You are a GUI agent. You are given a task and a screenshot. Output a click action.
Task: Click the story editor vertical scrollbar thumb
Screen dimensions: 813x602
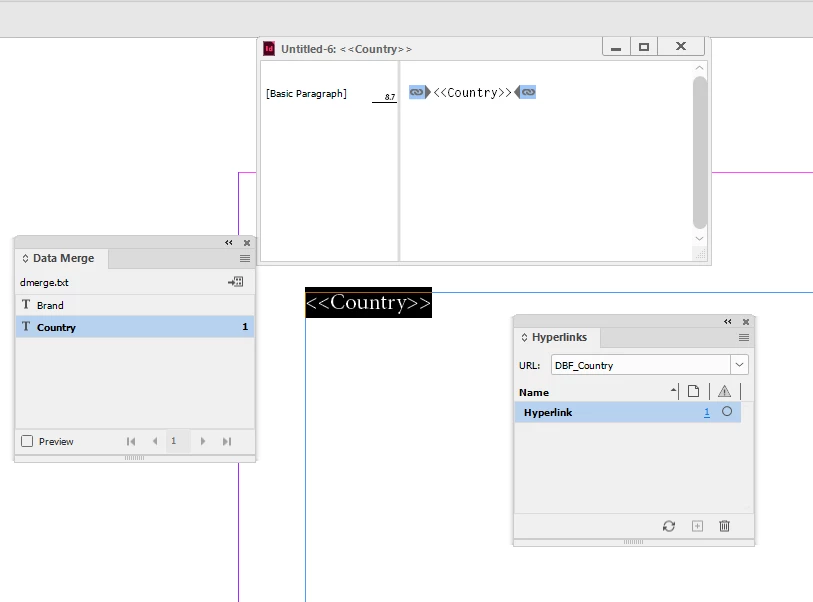[700, 152]
